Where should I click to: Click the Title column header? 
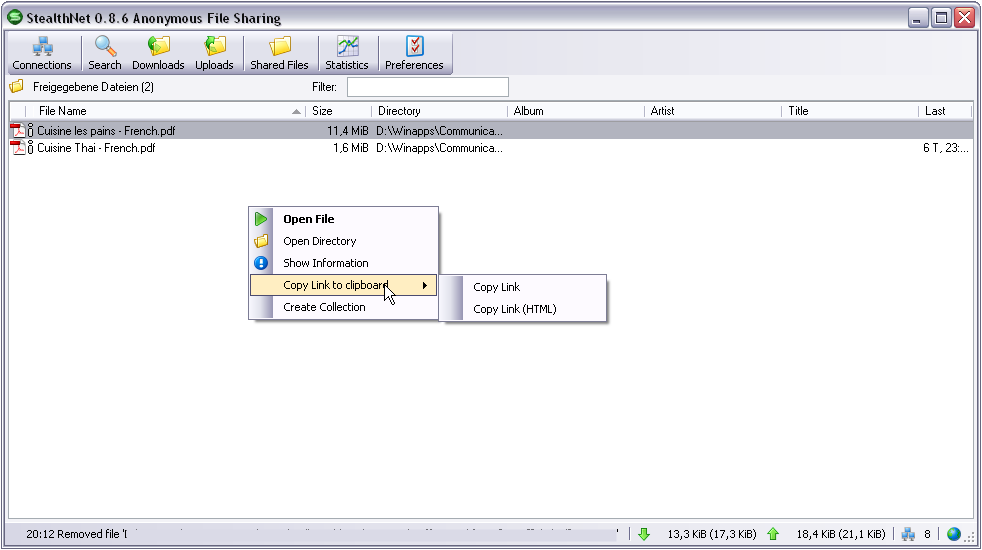[x=850, y=111]
